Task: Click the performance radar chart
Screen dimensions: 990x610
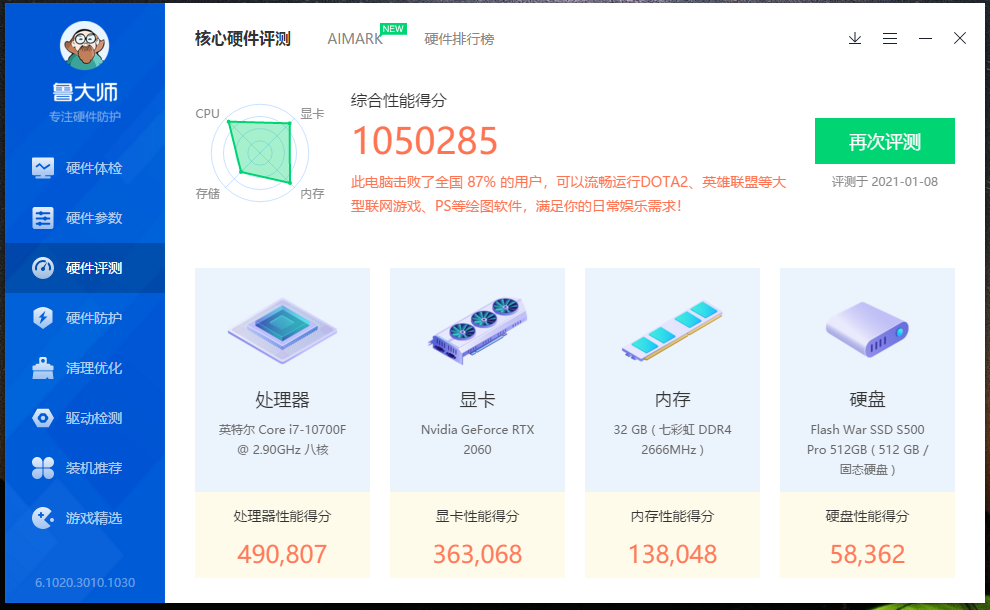Action: coord(260,153)
